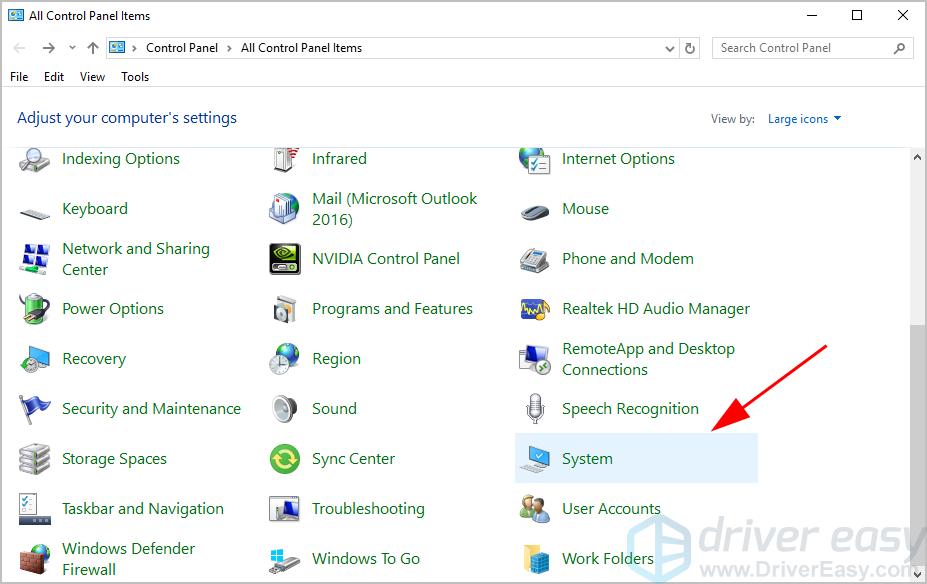927x584 pixels.
Task: Click the Speech Recognition microphone icon
Action: click(535, 409)
